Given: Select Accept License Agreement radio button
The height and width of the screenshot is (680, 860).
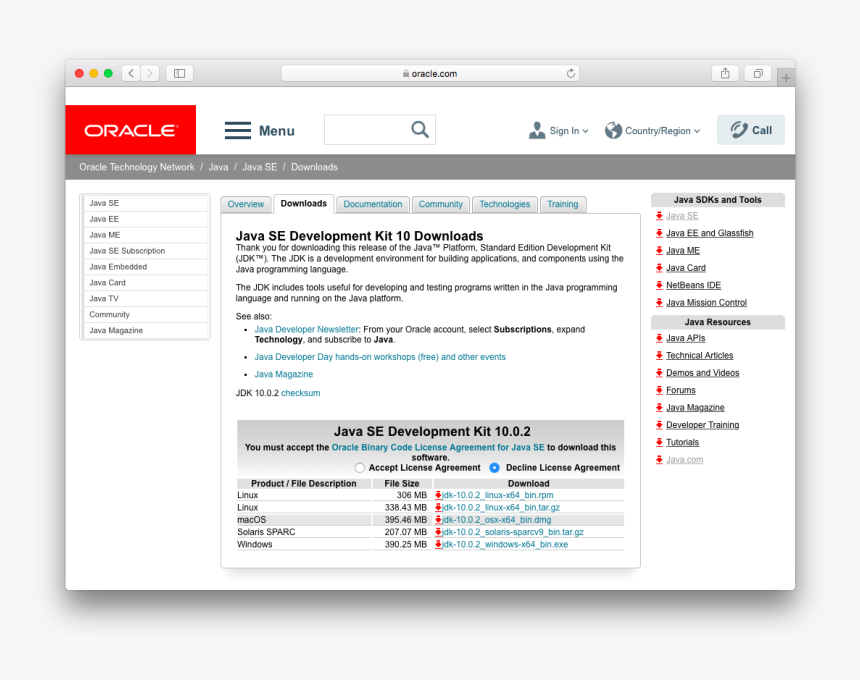Looking at the screenshot, I should tap(360, 468).
